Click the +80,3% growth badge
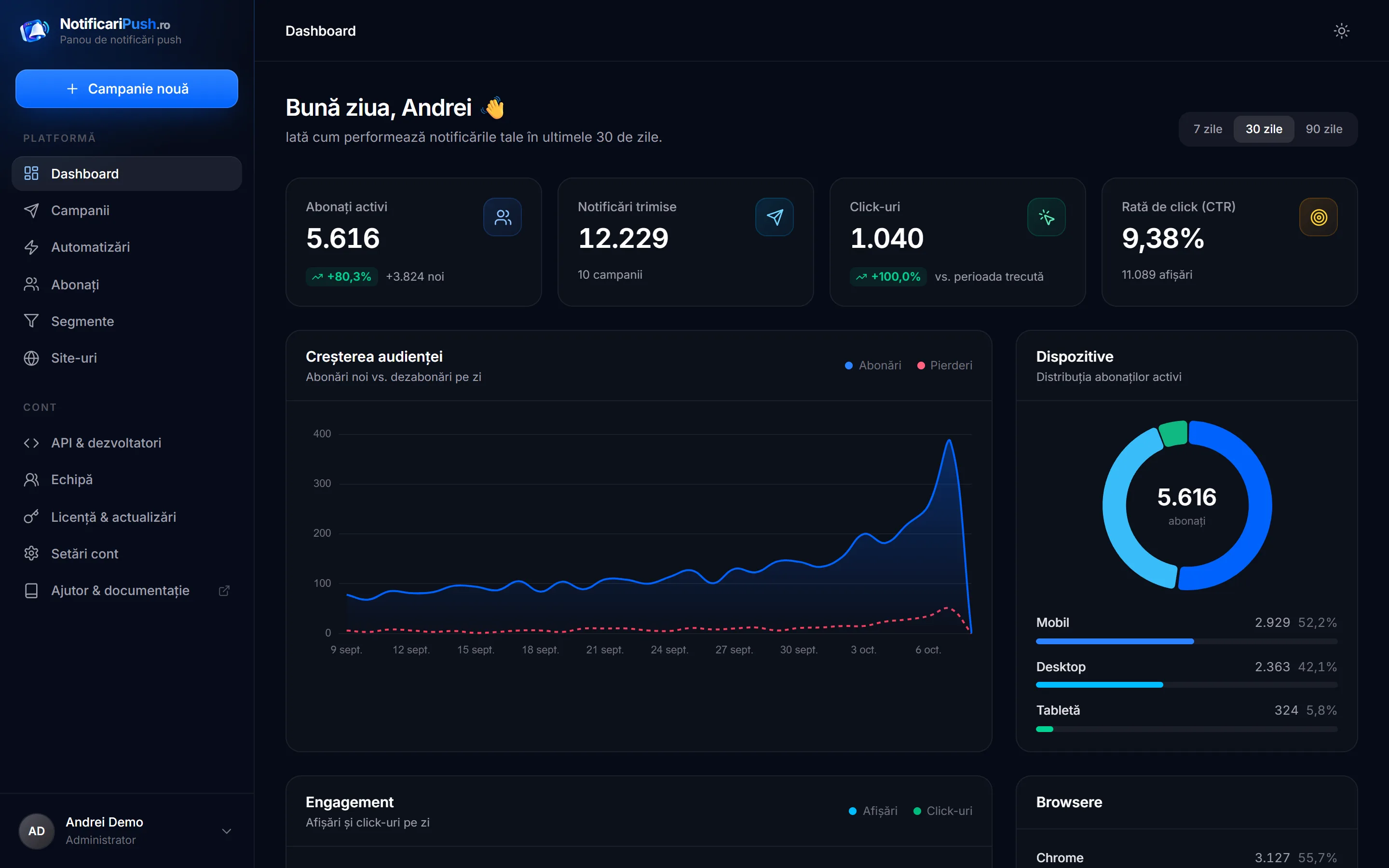Screen dimensions: 1389x868 [341, 277]
